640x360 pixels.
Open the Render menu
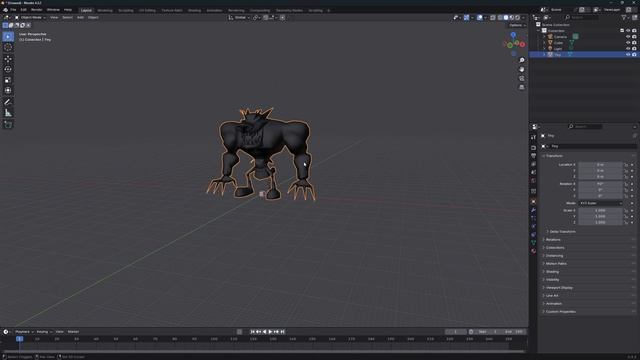pos(36,10)
